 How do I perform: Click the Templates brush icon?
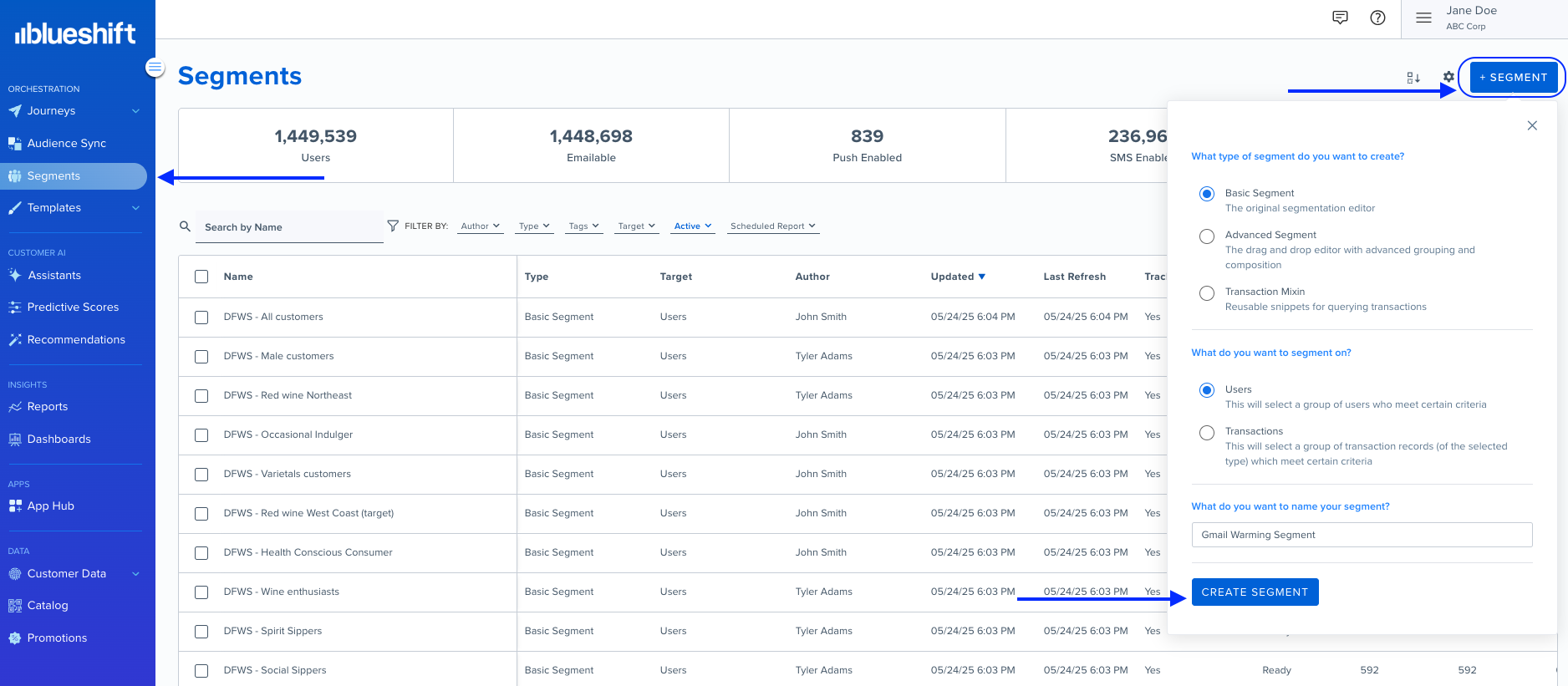[x=14, y=208]
